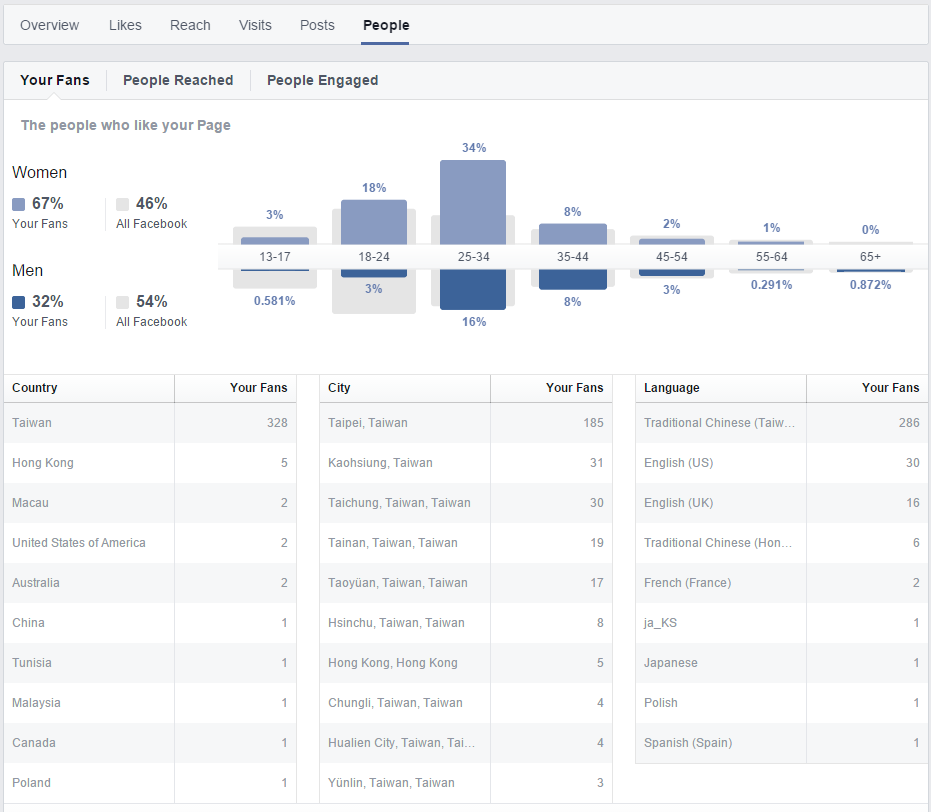This screenshot has width=931, height=812.
Task: Open the Overview tab
Action: pos(49,25)
